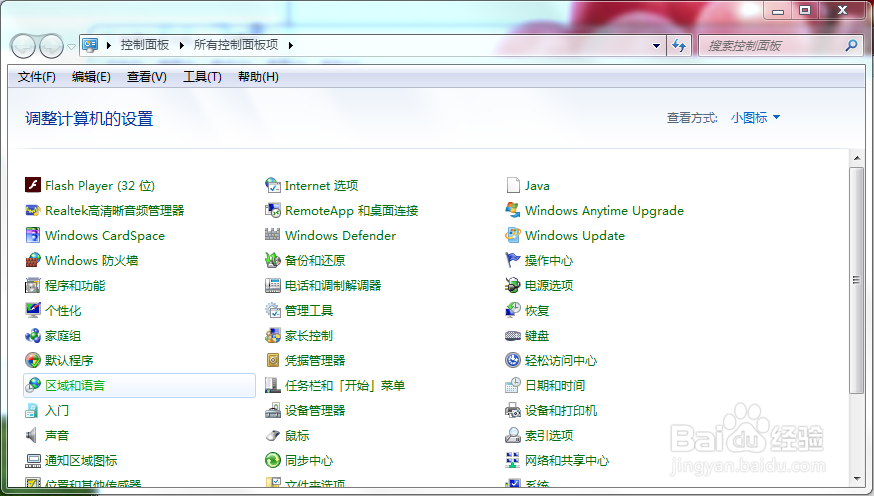Image resolution: width=874 pixels, height=496 pixels.
Task: Open the 日期和时间 link
Action: [555, 385]
